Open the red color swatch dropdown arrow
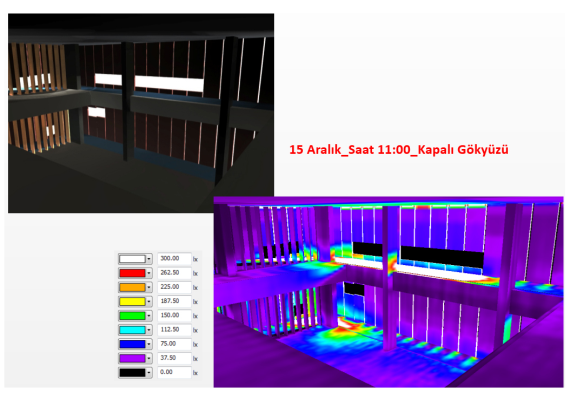This screenshot has height=400, width=570. 149,273
